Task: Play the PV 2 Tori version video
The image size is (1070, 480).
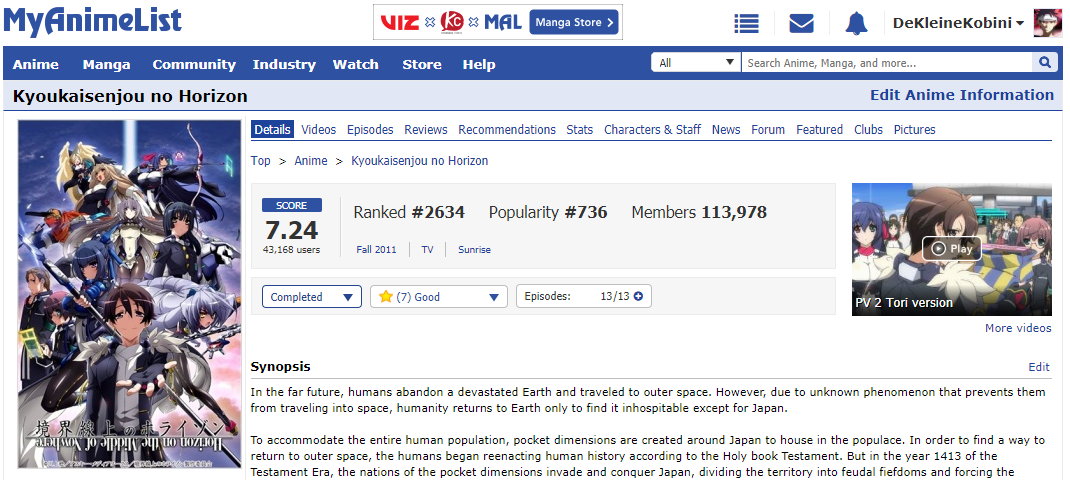Action: [x=951, y=248]
